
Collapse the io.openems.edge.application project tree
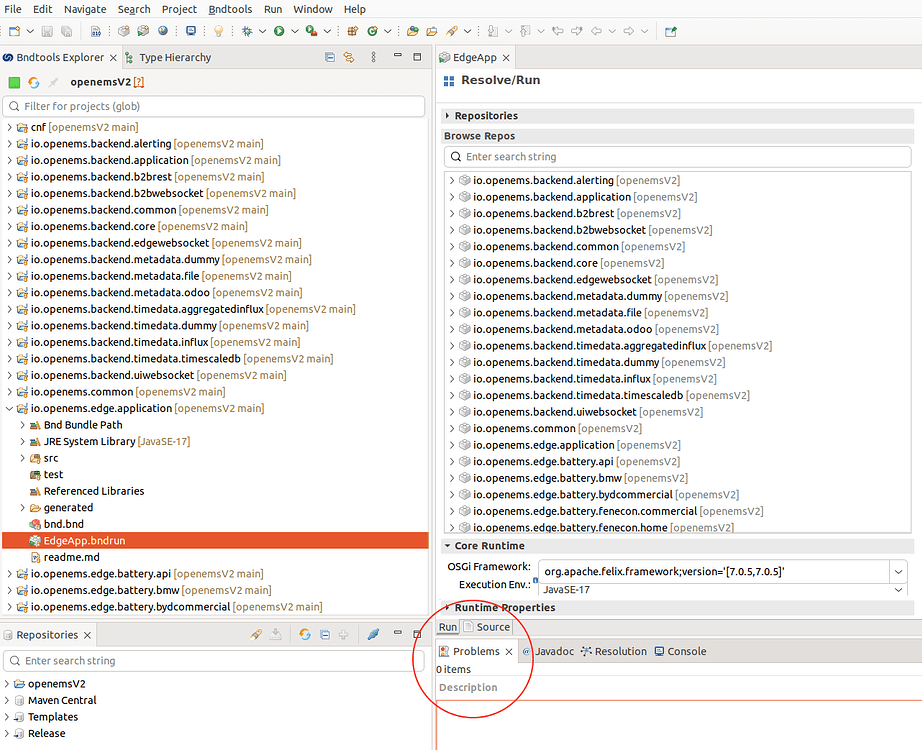pyautogui.click(x=8, y=408)
